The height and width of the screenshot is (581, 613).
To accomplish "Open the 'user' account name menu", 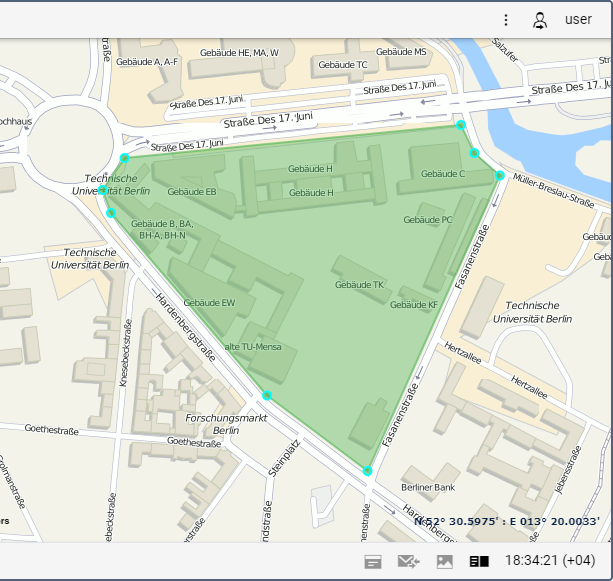I will tap(578, 19).
